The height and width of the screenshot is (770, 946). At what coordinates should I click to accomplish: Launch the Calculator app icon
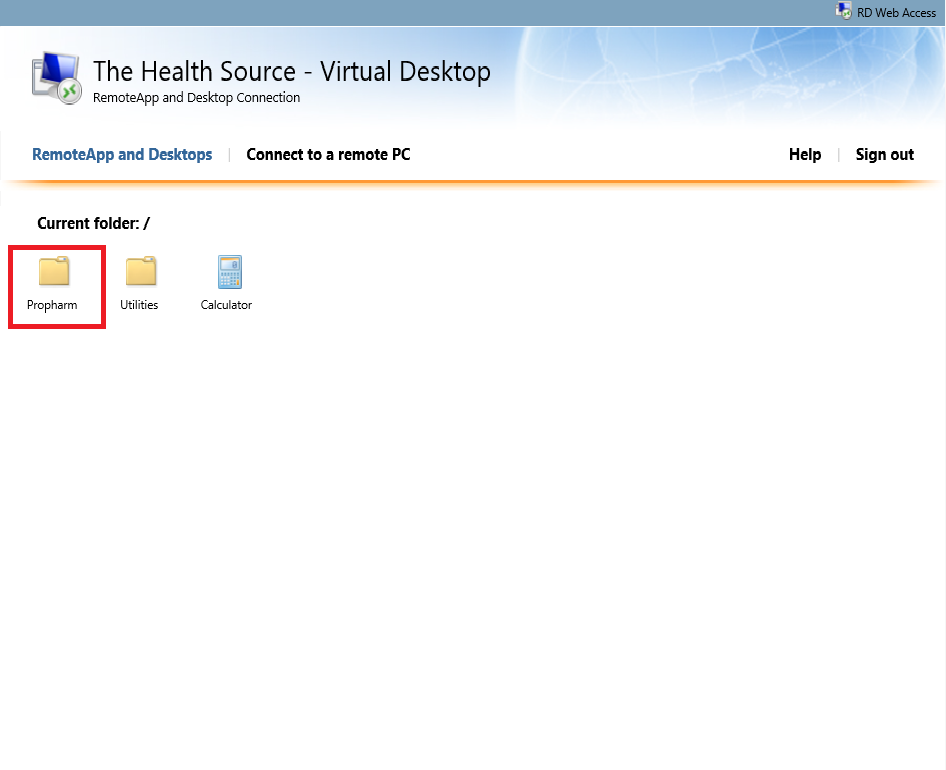pyautogui.click(x=230, y=272)
